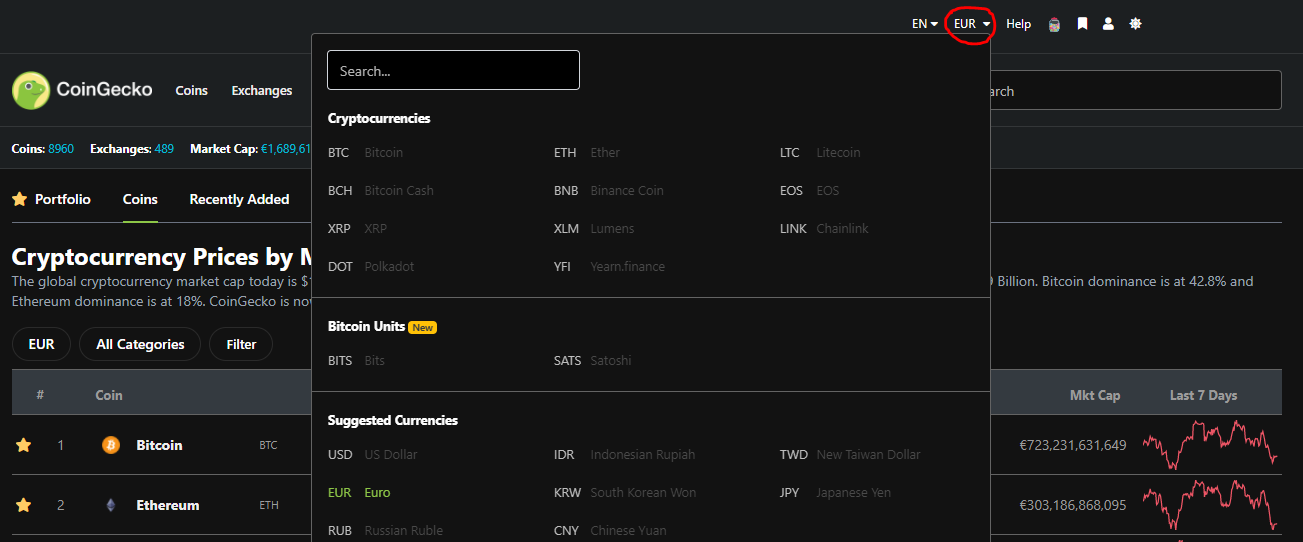Open the EUR currency dropdown in header

point(972,24)
